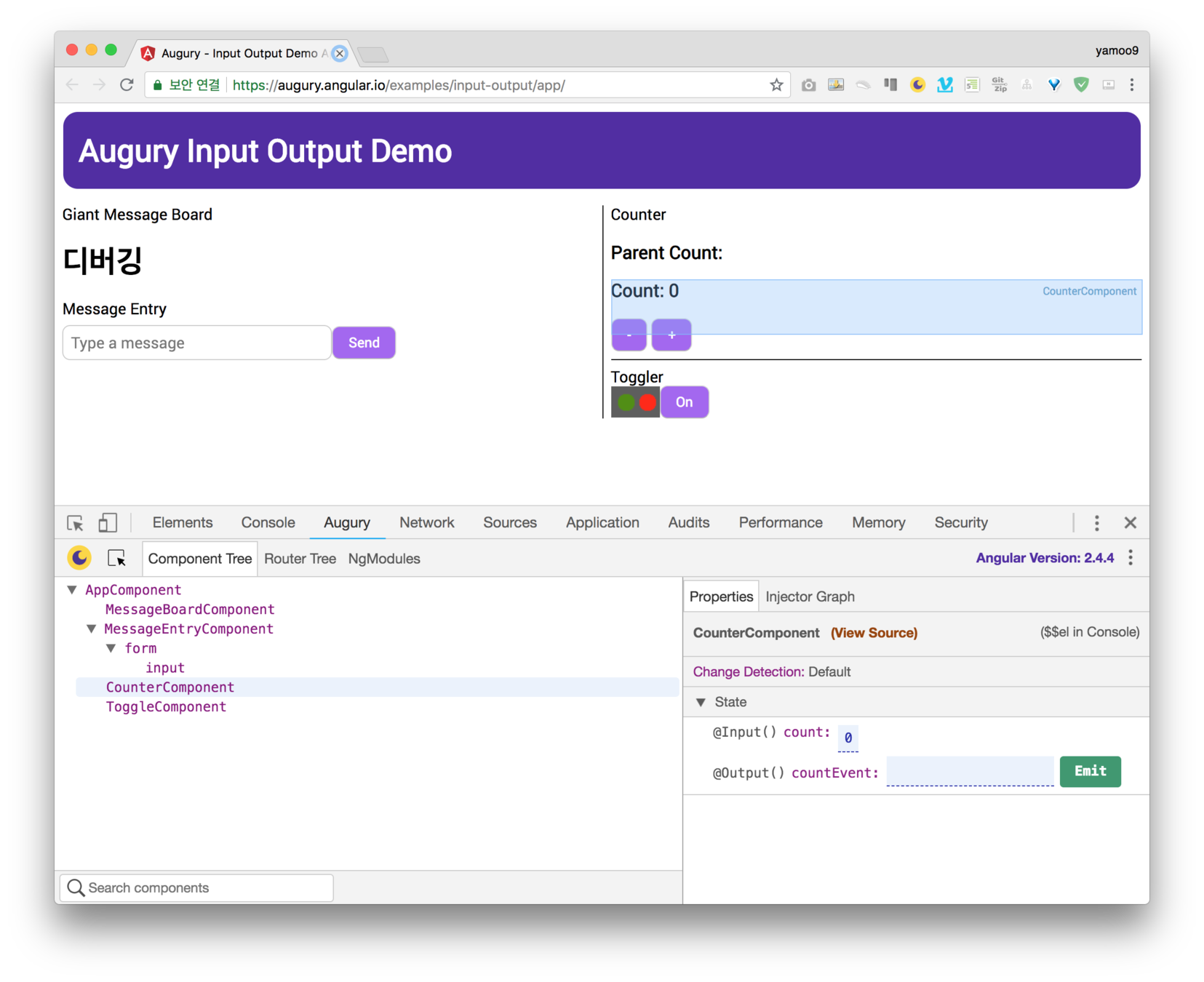1204x982 pixels.
Task: Click the browser back arrow
Action: click(x=72, y=85)
